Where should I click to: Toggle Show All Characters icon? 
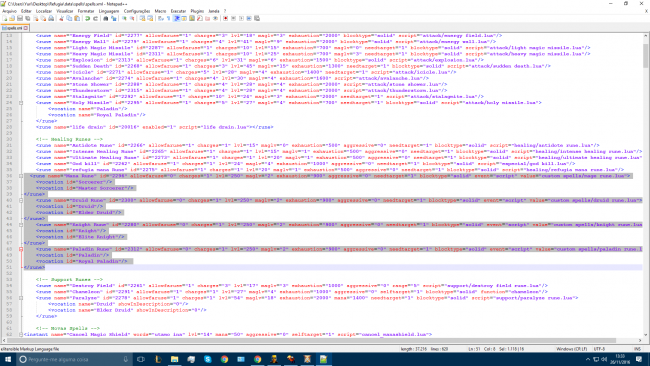[168, 18]
